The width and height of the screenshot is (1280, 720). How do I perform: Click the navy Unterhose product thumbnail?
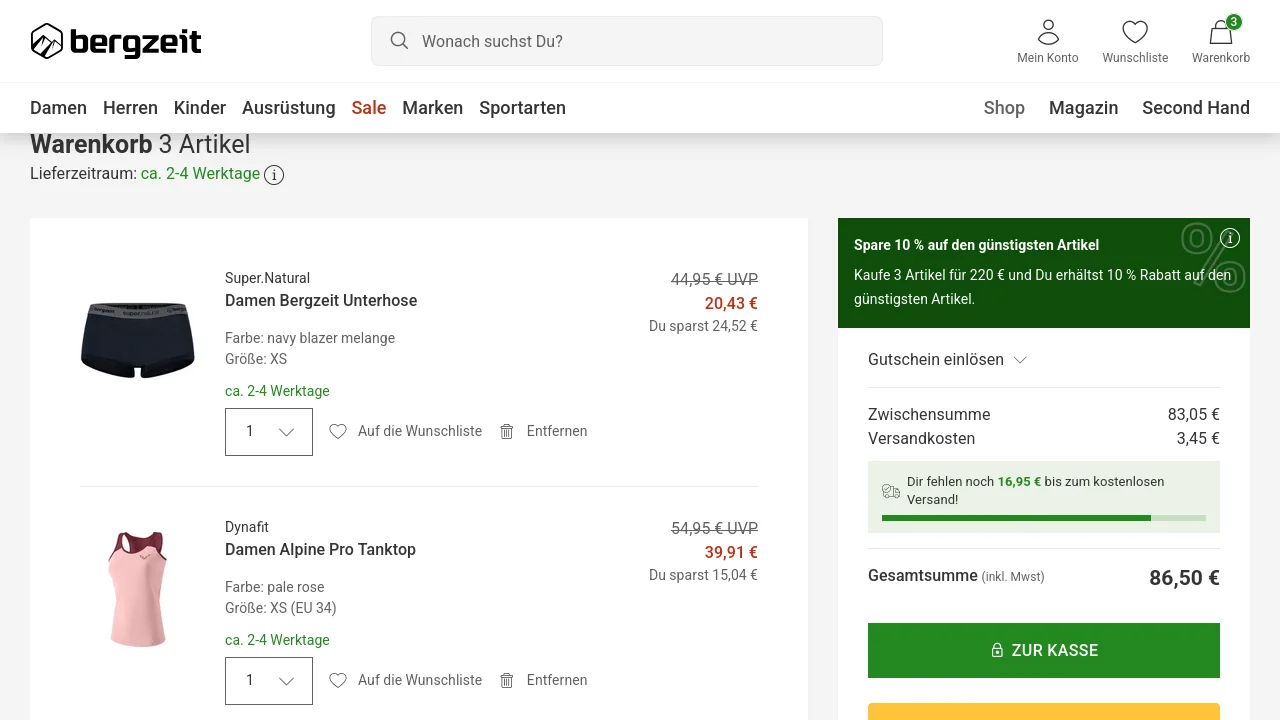coord(138,340)
